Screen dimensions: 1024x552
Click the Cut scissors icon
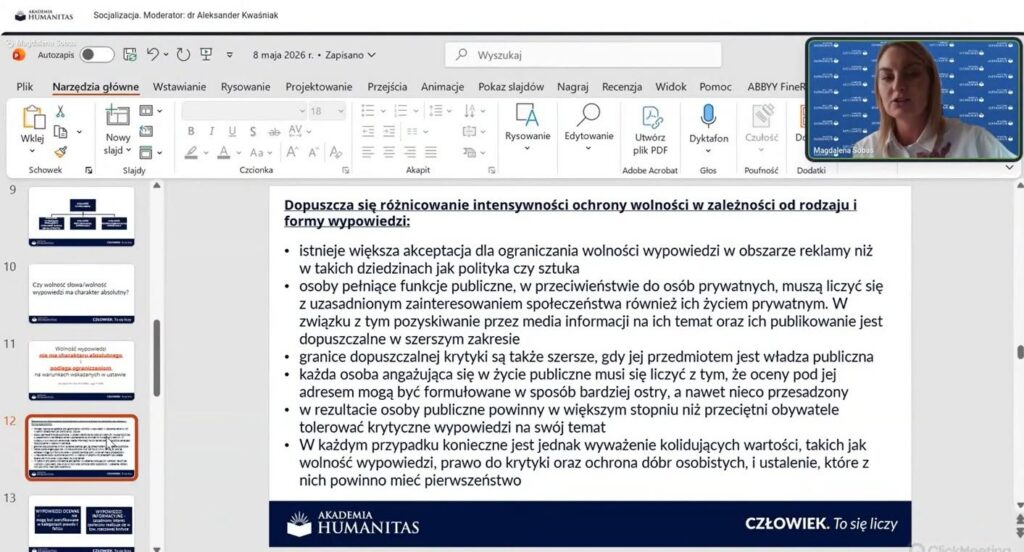click(x=60, y=111)
